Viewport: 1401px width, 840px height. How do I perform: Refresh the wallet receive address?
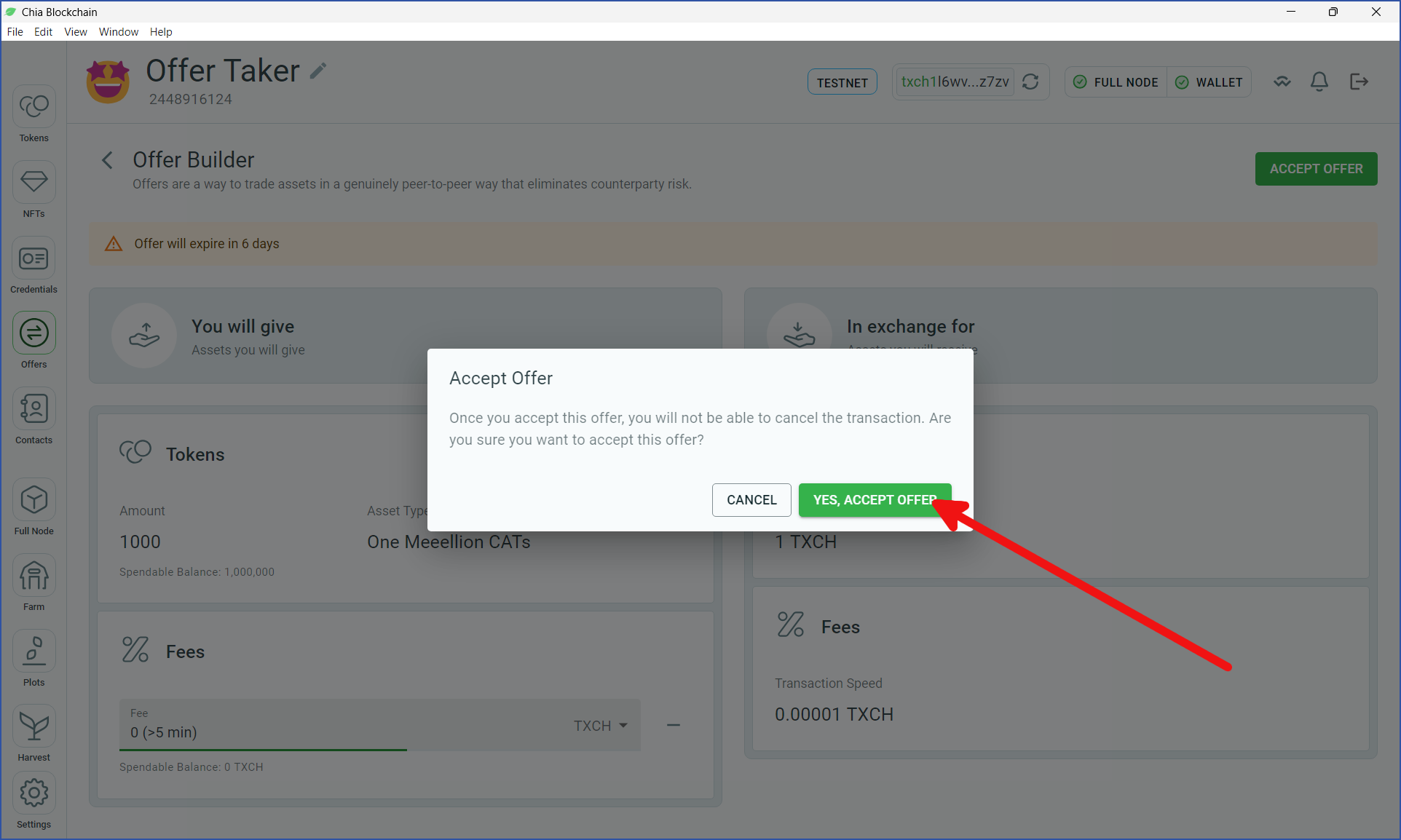coord(1030,82)
